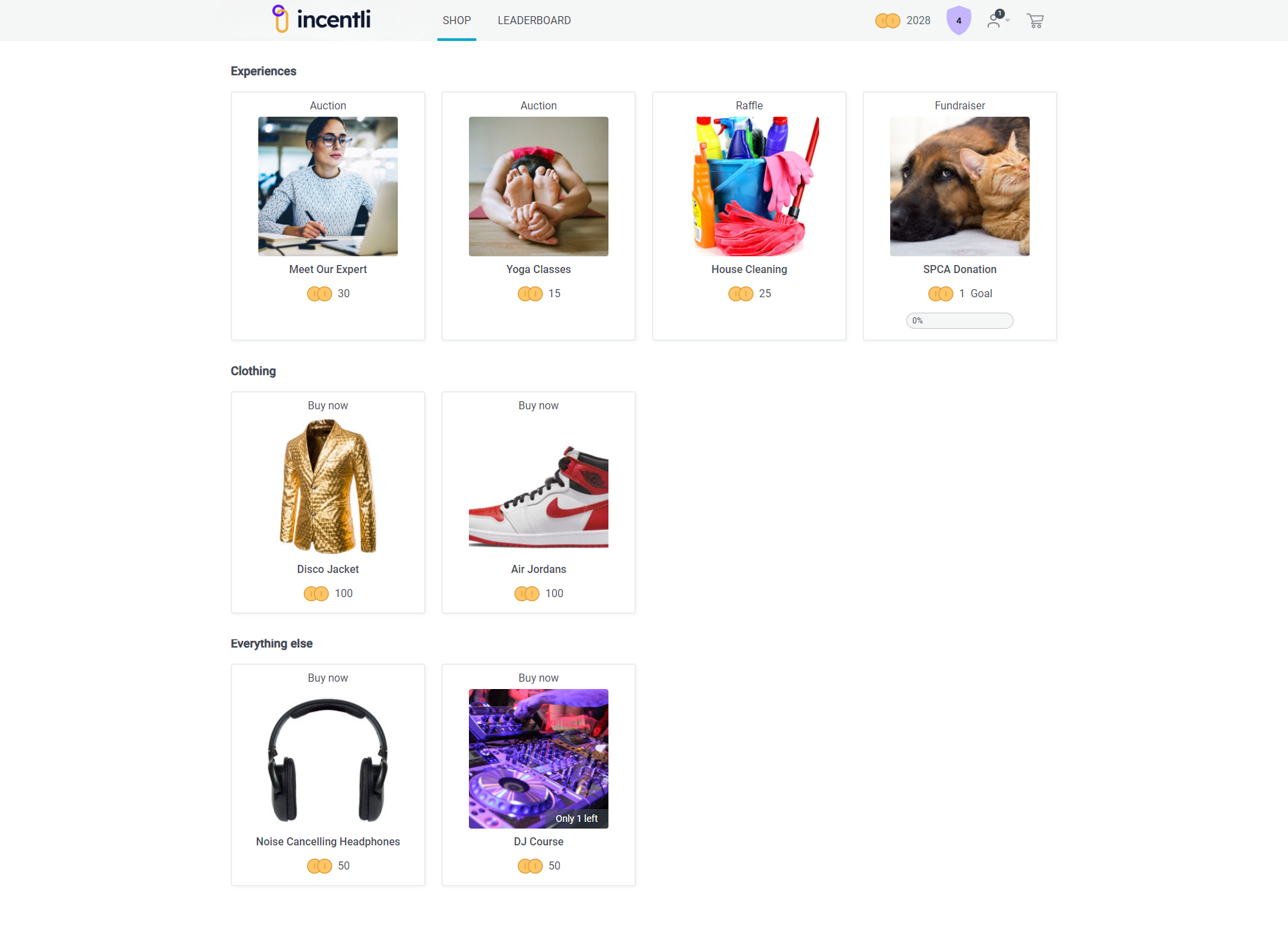This screenshot has width=1288, height=946.
Task: Click the SPCA Donation progress bar
Action: [x=960, y=321]
